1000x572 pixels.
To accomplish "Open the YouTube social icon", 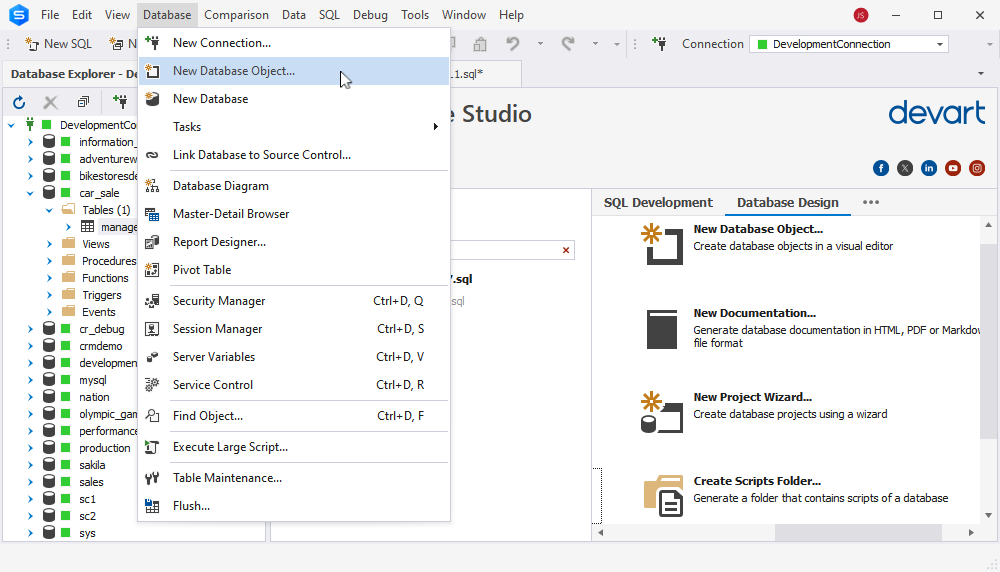I will tap(953, 168).
